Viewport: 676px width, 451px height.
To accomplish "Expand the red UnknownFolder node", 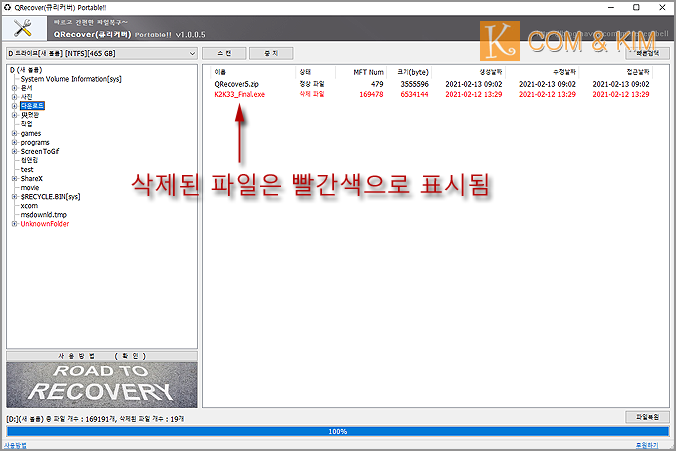I will [x=15, y=224].
